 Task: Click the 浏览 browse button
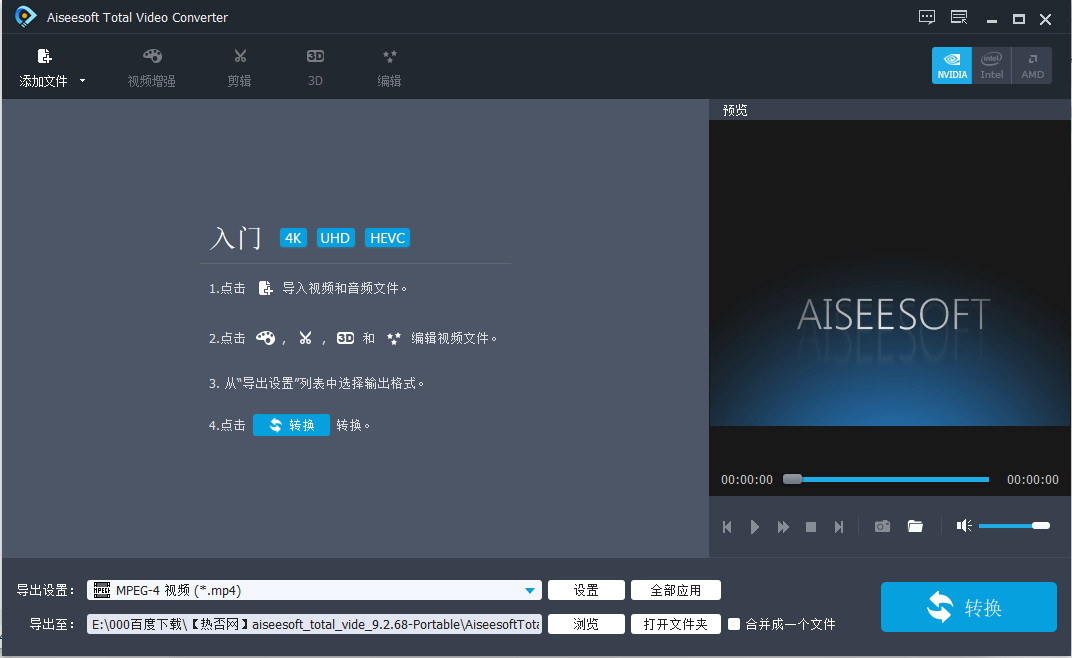pyautogui.click(x=586, y=624)
